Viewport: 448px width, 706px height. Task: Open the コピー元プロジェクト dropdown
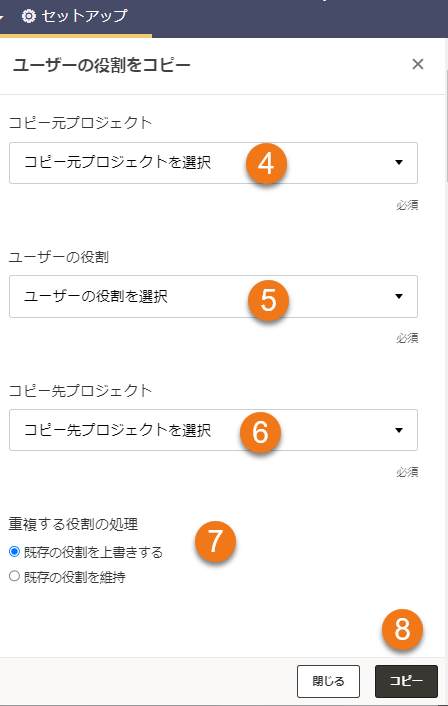pyautogui.click(x=213, y=163)
